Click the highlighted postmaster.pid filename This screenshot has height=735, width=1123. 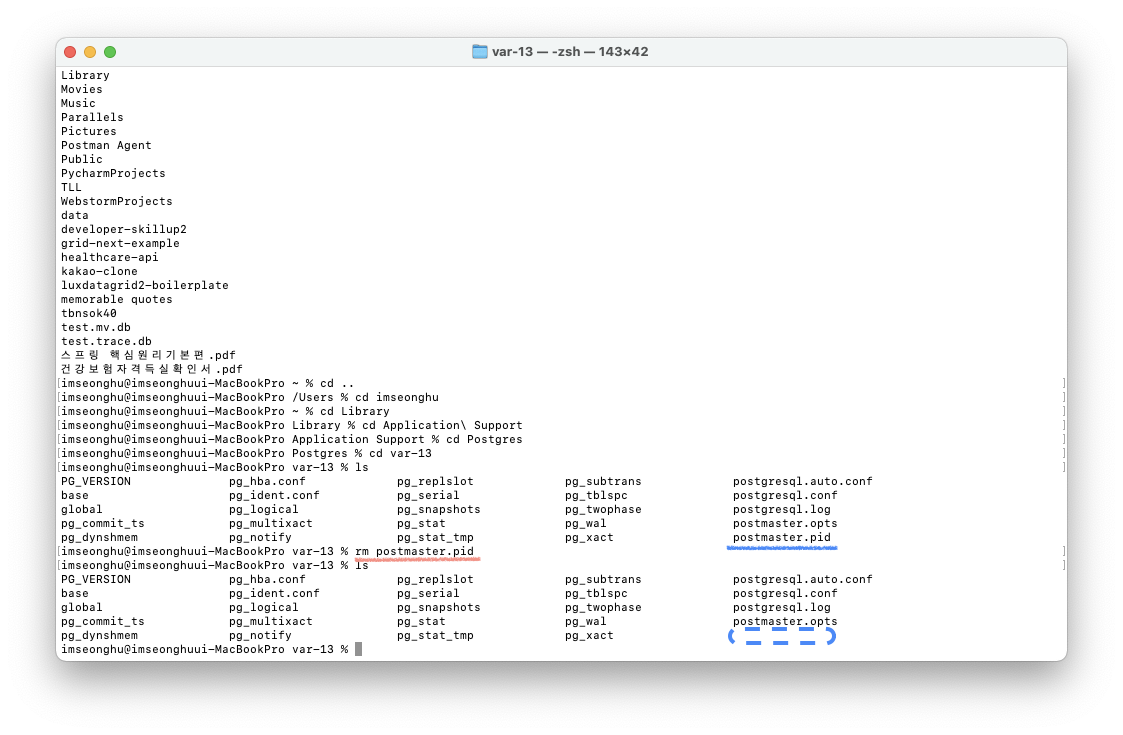click(x=780, y=537)
